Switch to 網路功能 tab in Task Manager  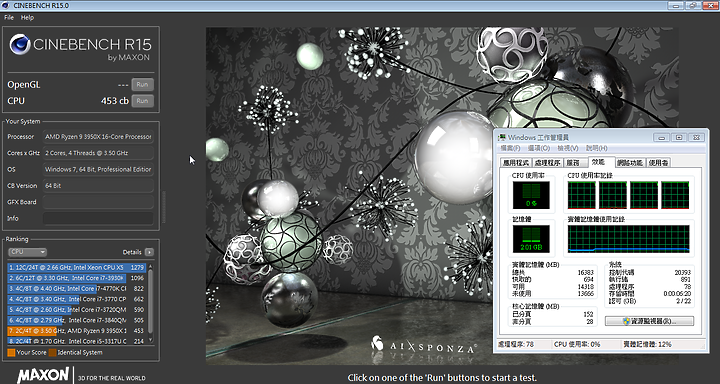[x=630, y=163]
